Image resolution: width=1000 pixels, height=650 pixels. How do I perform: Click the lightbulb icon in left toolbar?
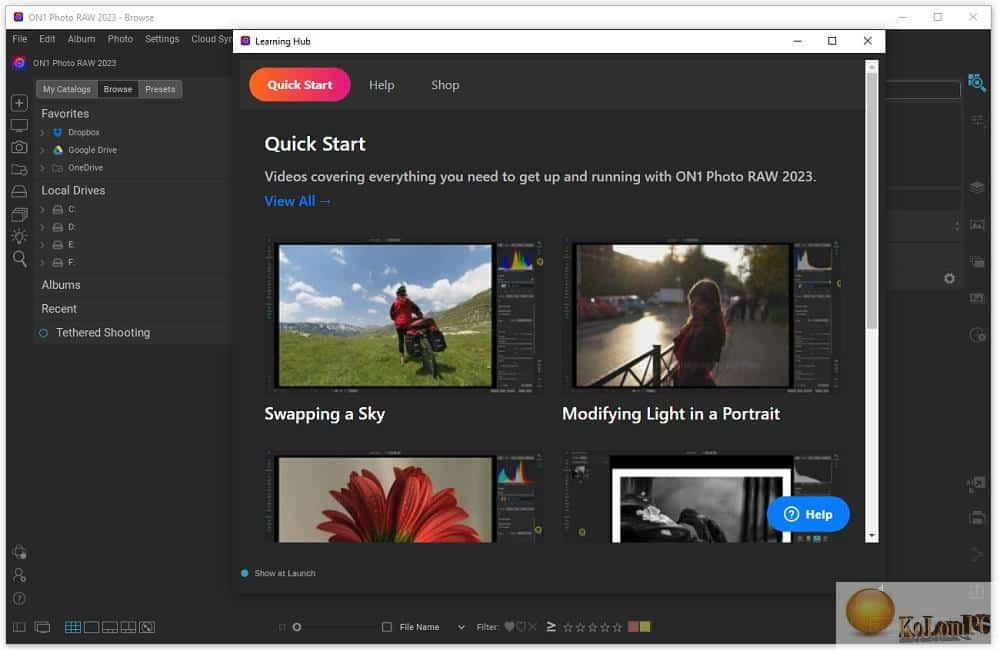point(19,236)
